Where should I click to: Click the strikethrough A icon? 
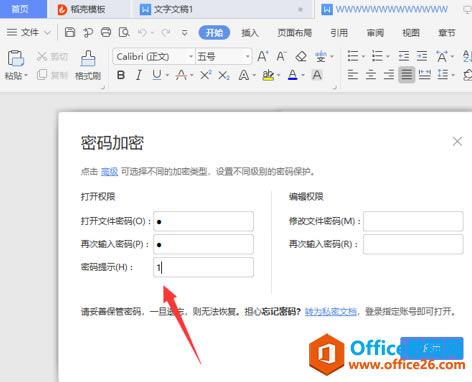point(181,75)
